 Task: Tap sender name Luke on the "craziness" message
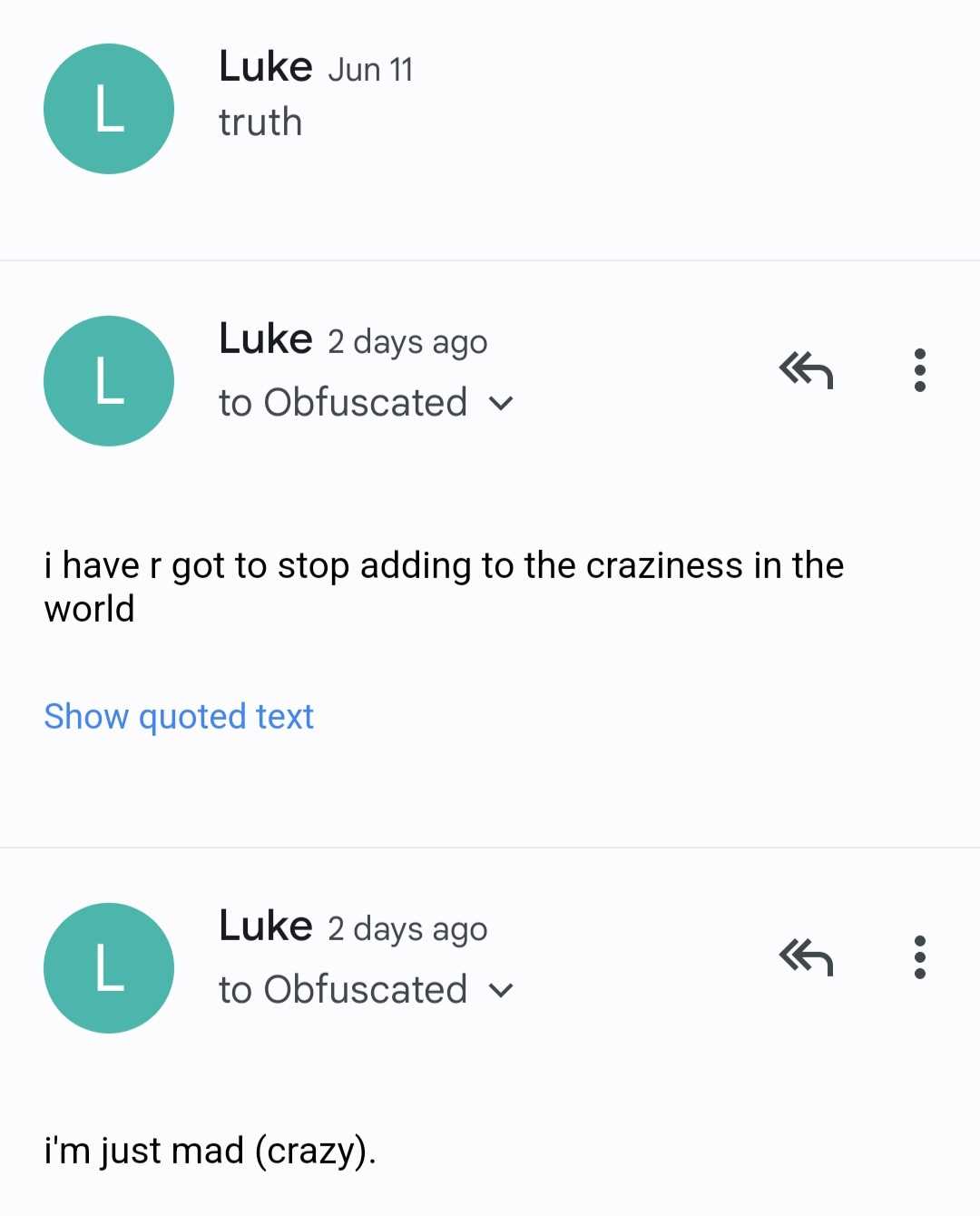(x=265, y=339)
